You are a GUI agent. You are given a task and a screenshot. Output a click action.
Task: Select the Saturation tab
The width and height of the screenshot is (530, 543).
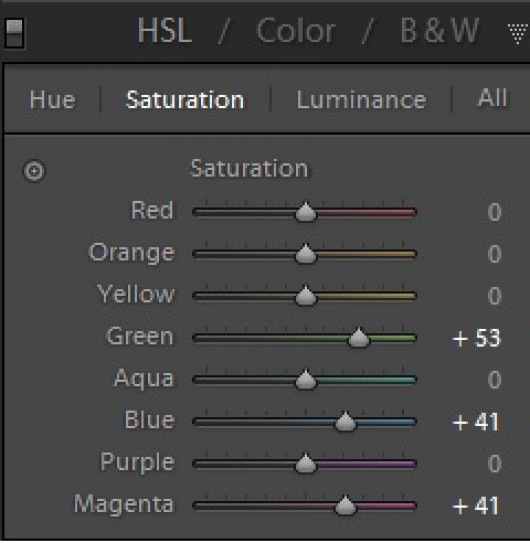point(185,100)
